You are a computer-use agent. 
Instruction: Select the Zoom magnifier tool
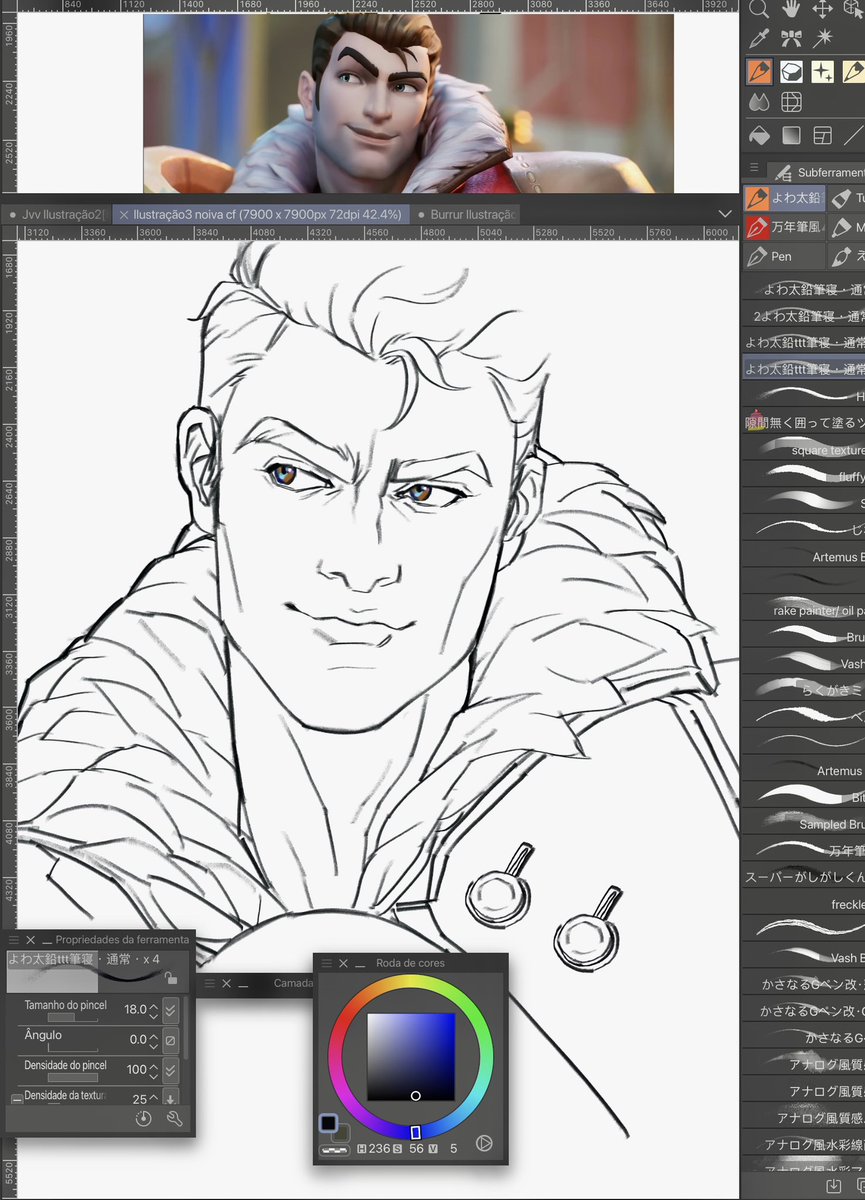tap(759, 9)
